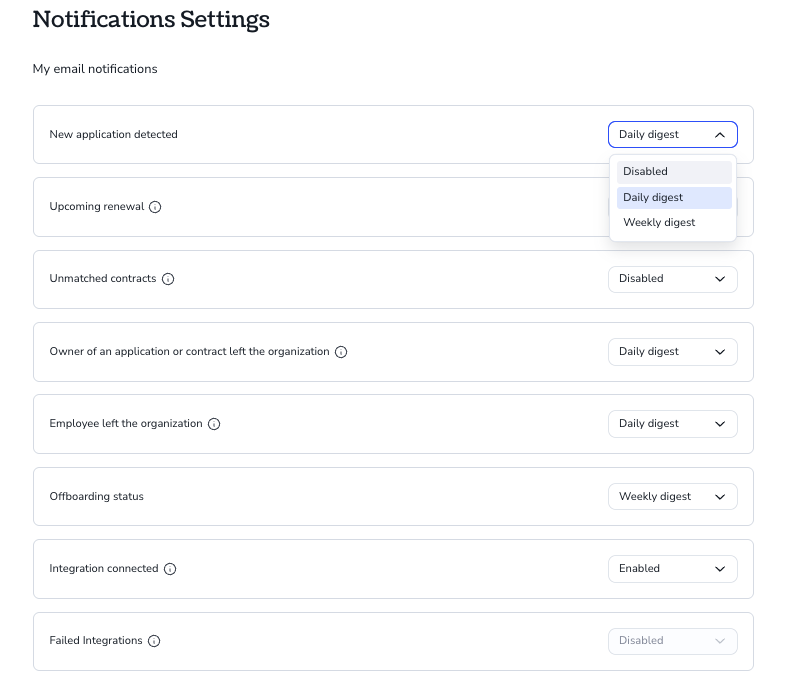Open Offboarding status Weekly digest dropdown
Screen dimensions: 802x687
tap(673, 497)
